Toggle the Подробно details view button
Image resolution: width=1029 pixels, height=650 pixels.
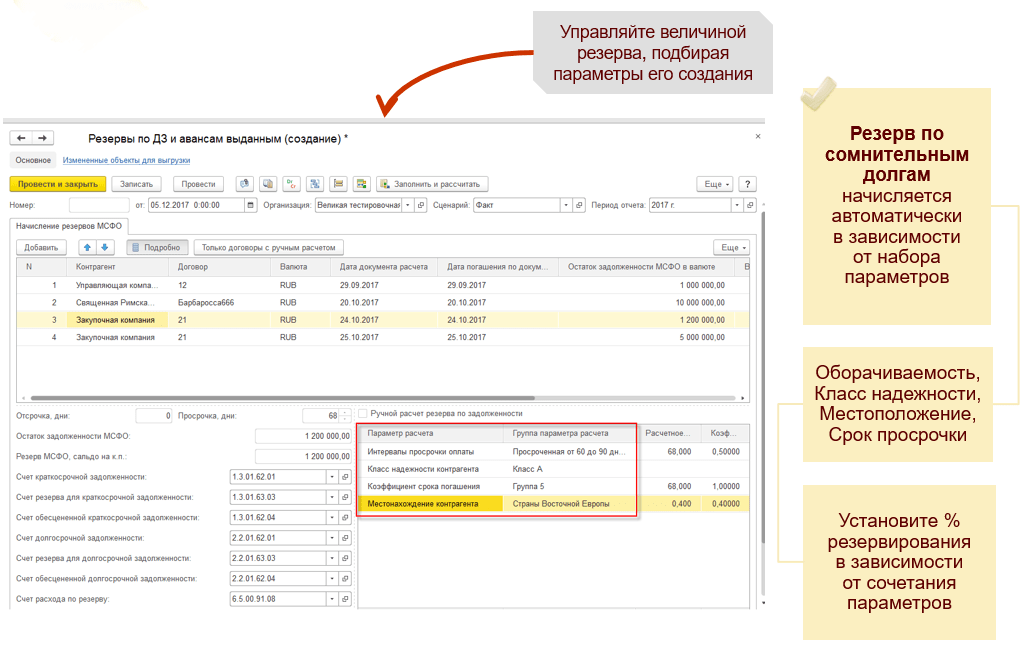pyautogui.click(x=156, y=247)
